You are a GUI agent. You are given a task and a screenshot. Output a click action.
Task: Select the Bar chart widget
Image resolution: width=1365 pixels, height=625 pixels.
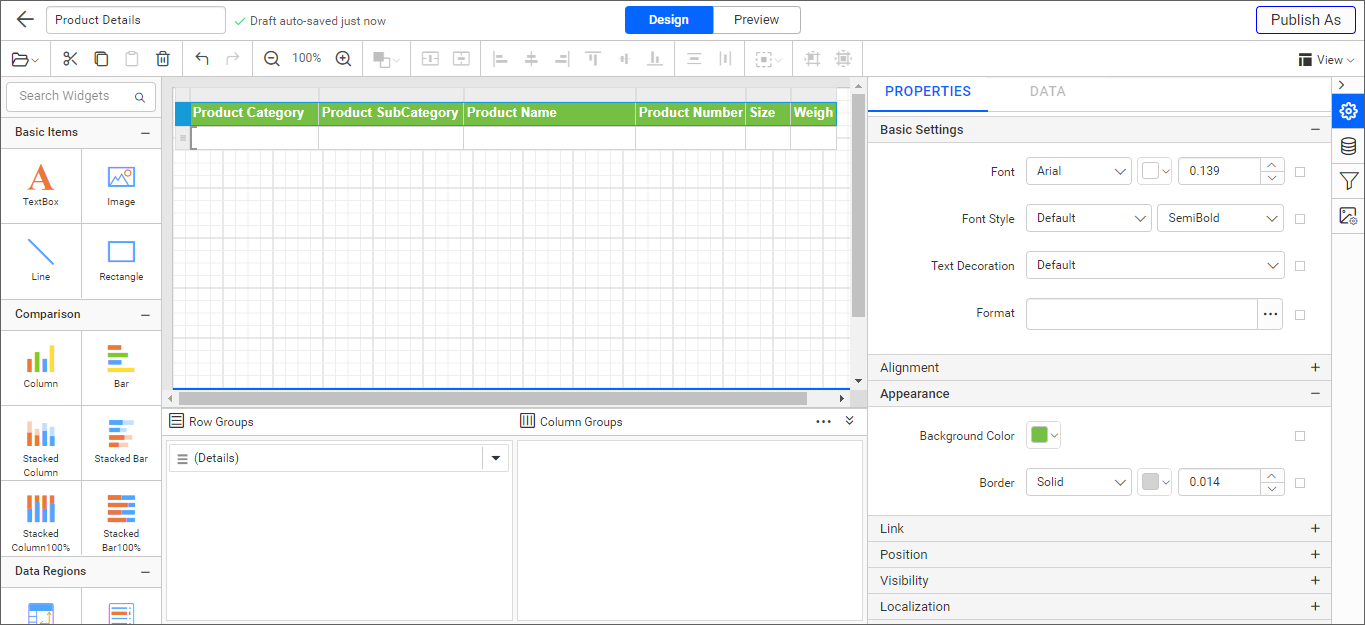pyautogui.click(x=121, y=367)
